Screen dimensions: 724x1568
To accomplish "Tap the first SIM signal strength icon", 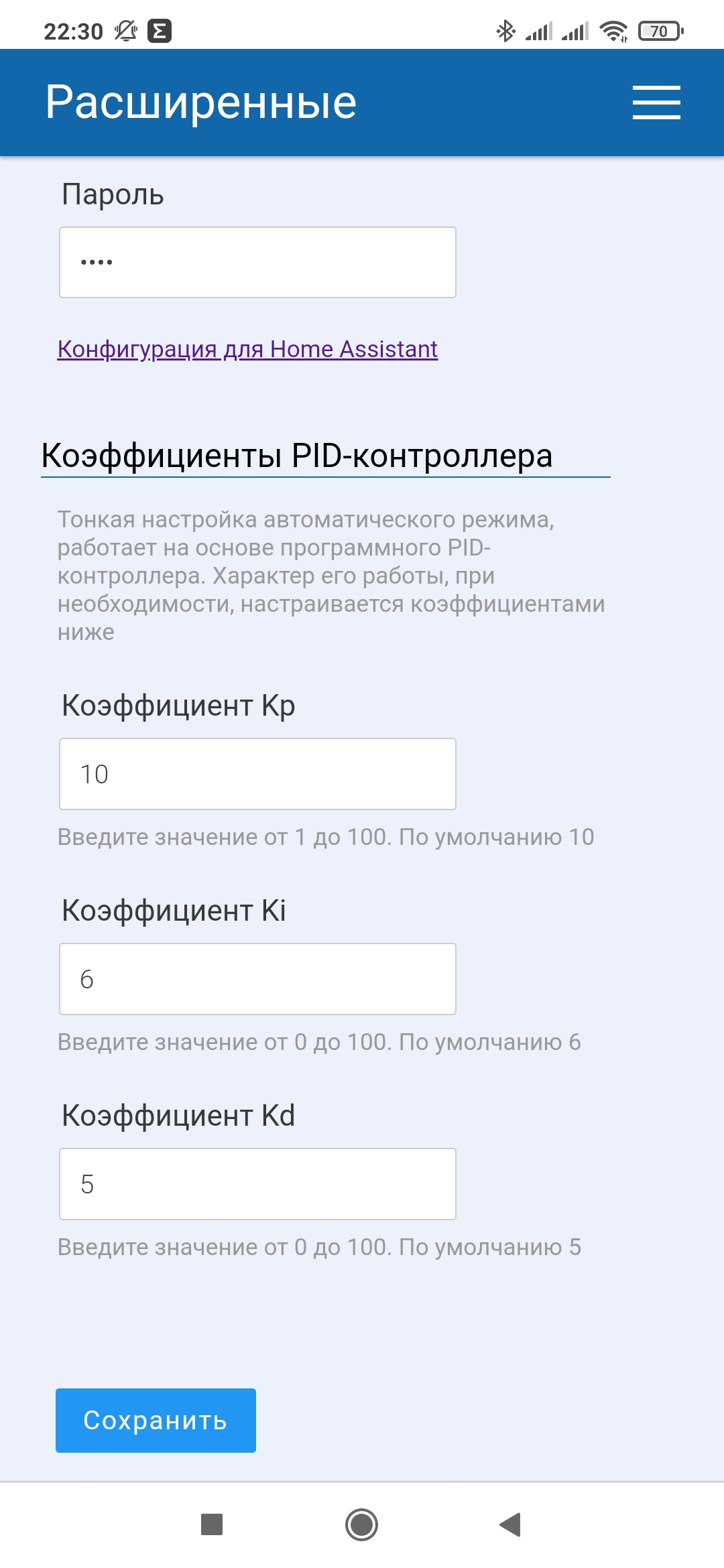I will click(x=539, y=31).
